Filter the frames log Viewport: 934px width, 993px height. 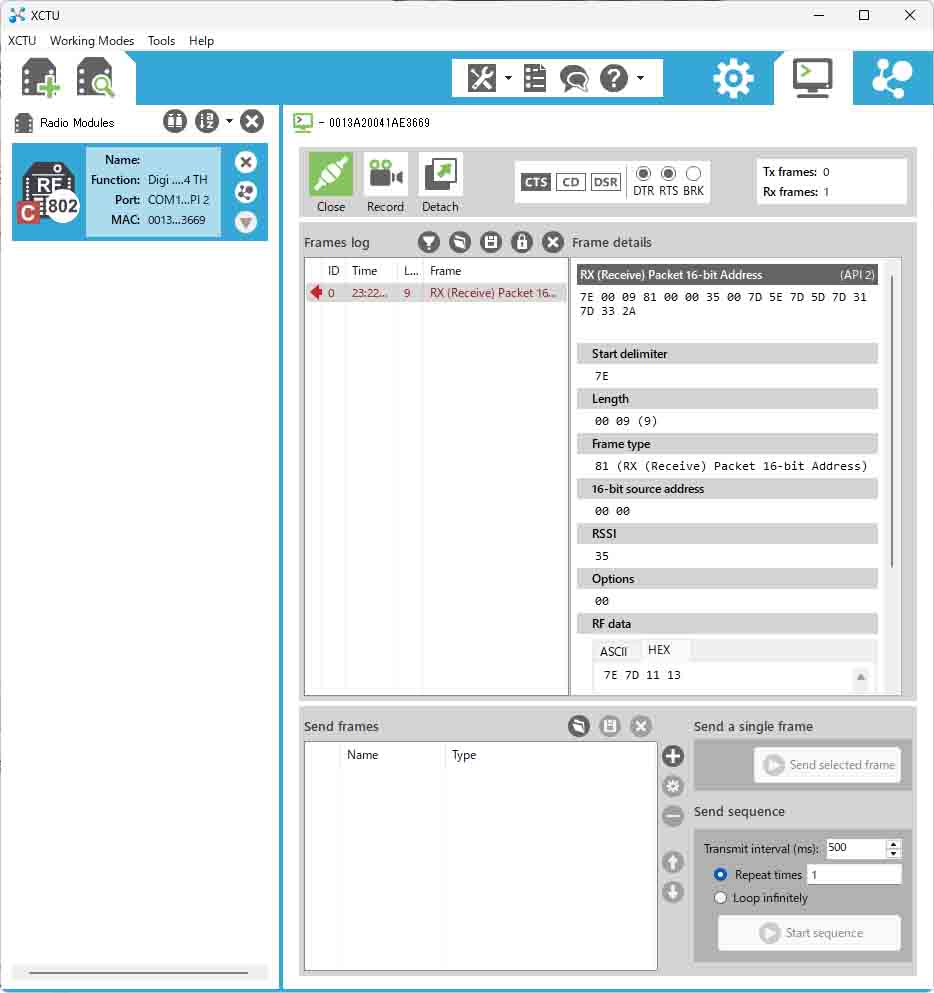(429, 242)
